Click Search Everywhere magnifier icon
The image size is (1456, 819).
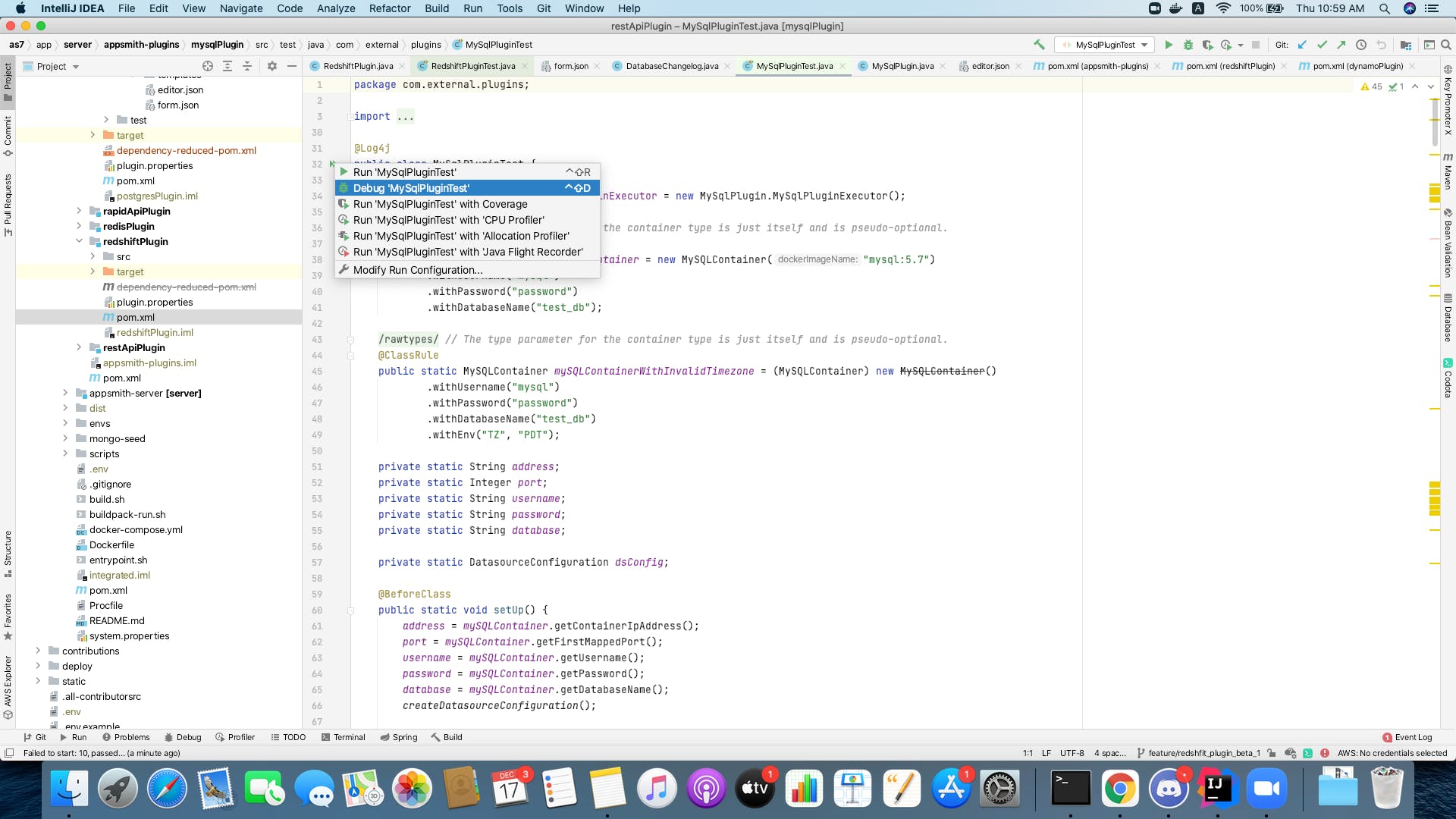(1446, 45)
